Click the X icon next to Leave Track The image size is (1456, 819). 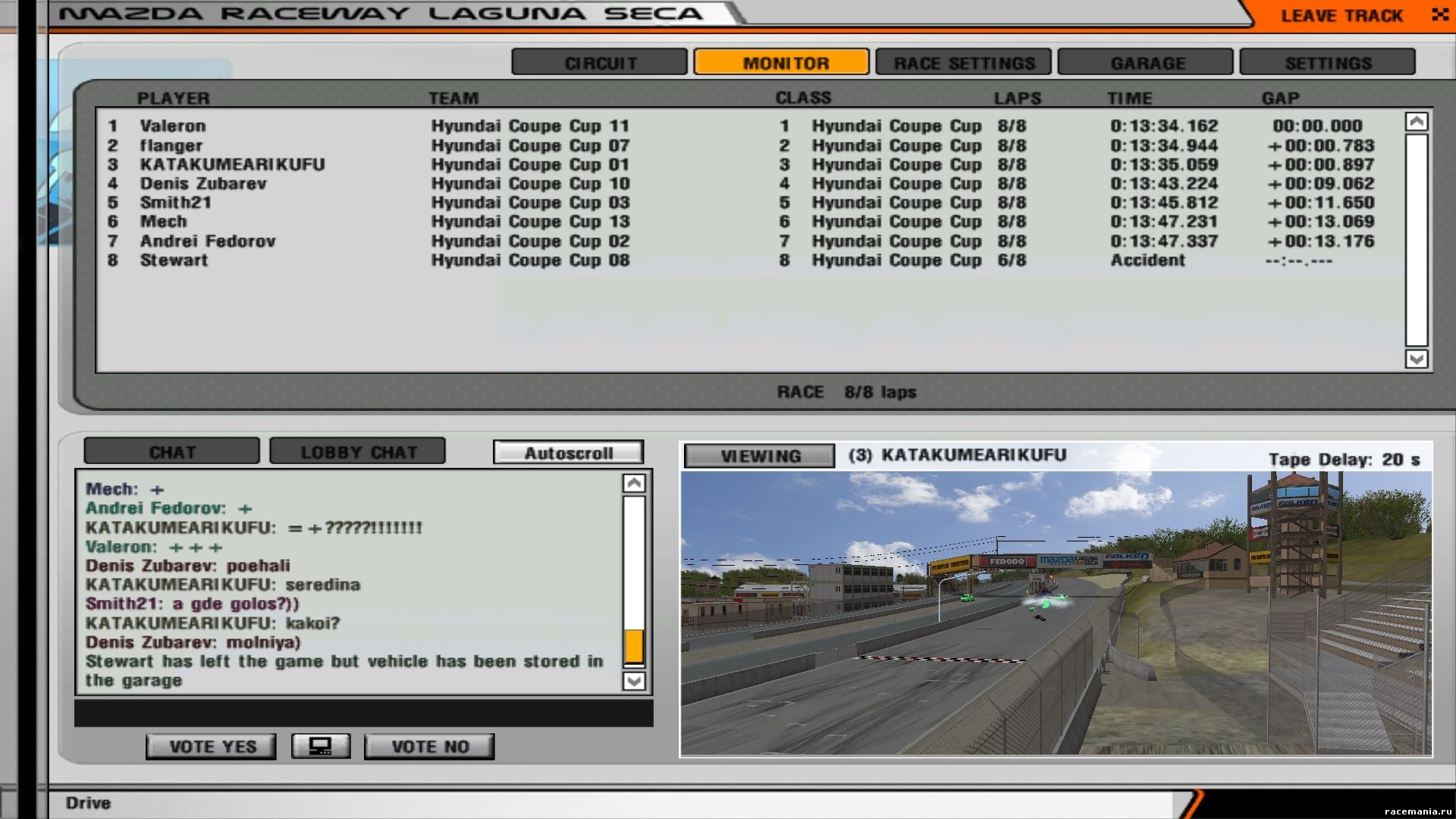1439,14
